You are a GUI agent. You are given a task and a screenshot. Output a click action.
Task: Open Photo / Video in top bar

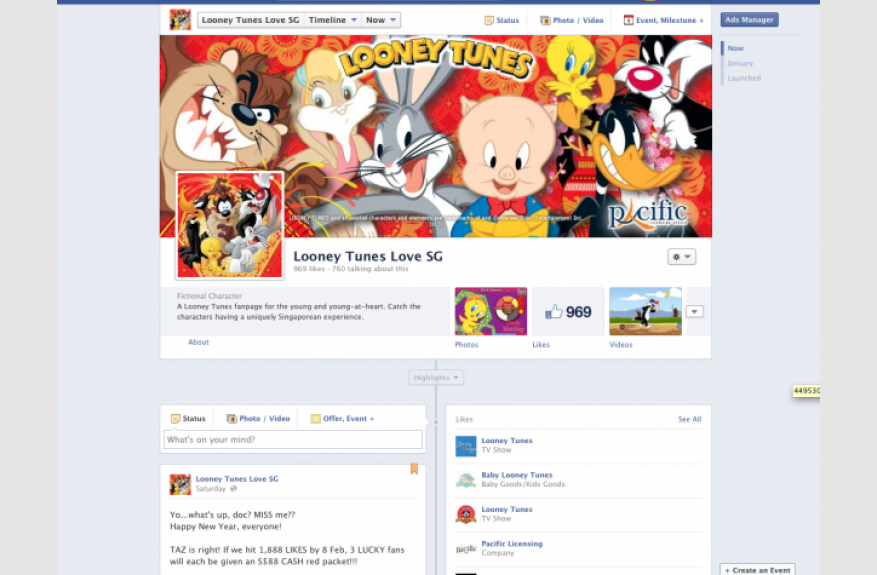(x=571, y=20)
